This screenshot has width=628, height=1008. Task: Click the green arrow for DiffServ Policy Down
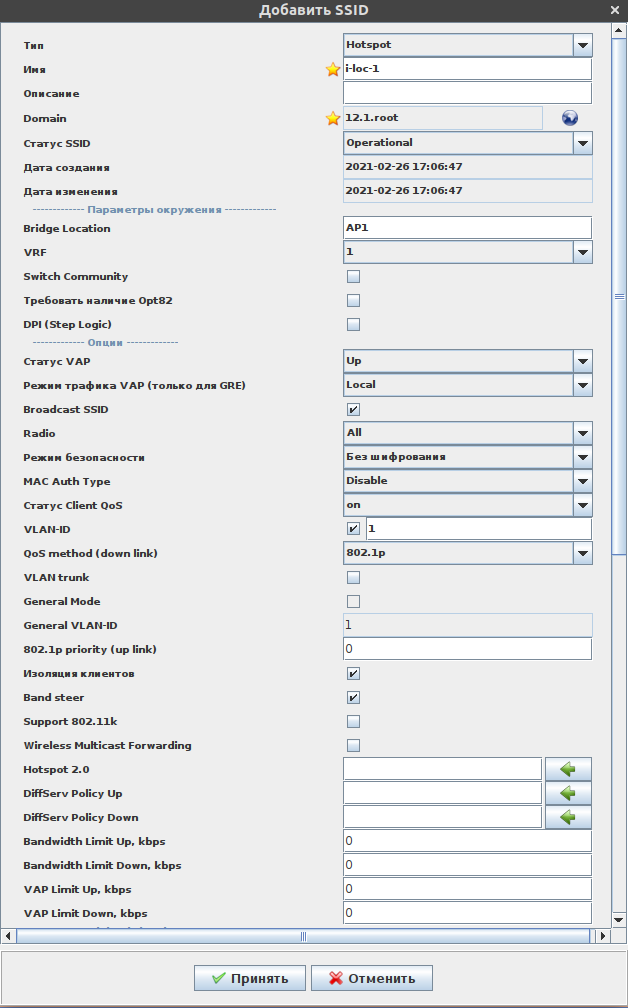tap(568, 817)
